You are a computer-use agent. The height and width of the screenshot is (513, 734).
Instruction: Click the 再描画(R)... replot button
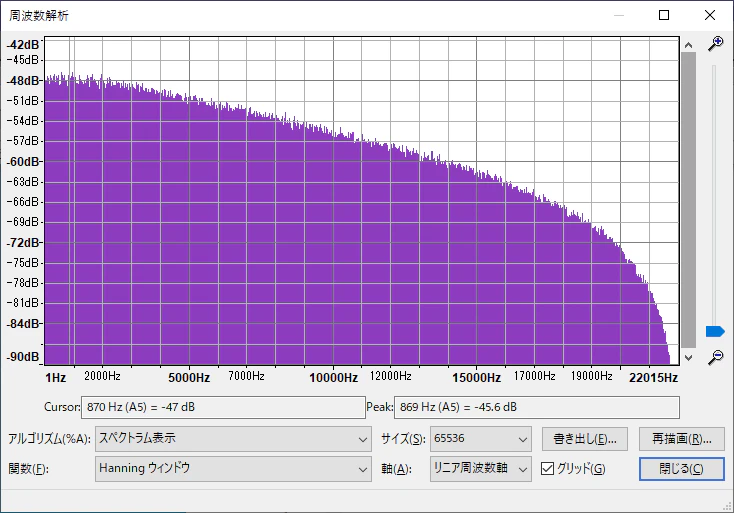coord(682,439)
